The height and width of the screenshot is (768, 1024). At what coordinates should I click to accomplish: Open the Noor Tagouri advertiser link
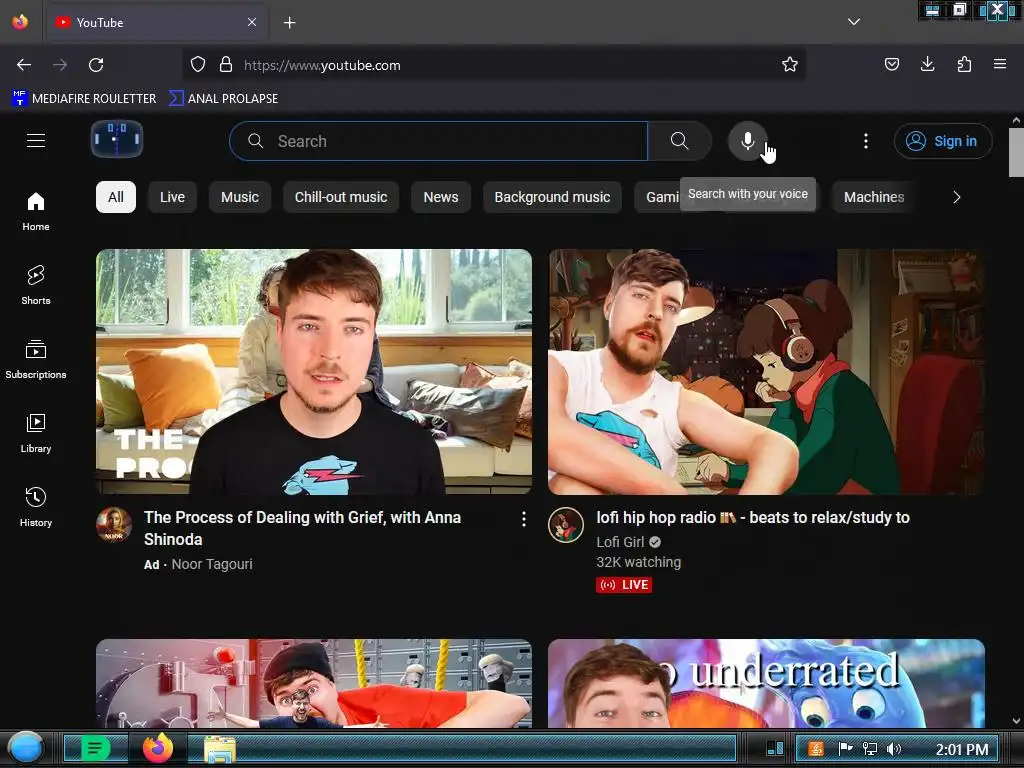[x=212, y=564]
